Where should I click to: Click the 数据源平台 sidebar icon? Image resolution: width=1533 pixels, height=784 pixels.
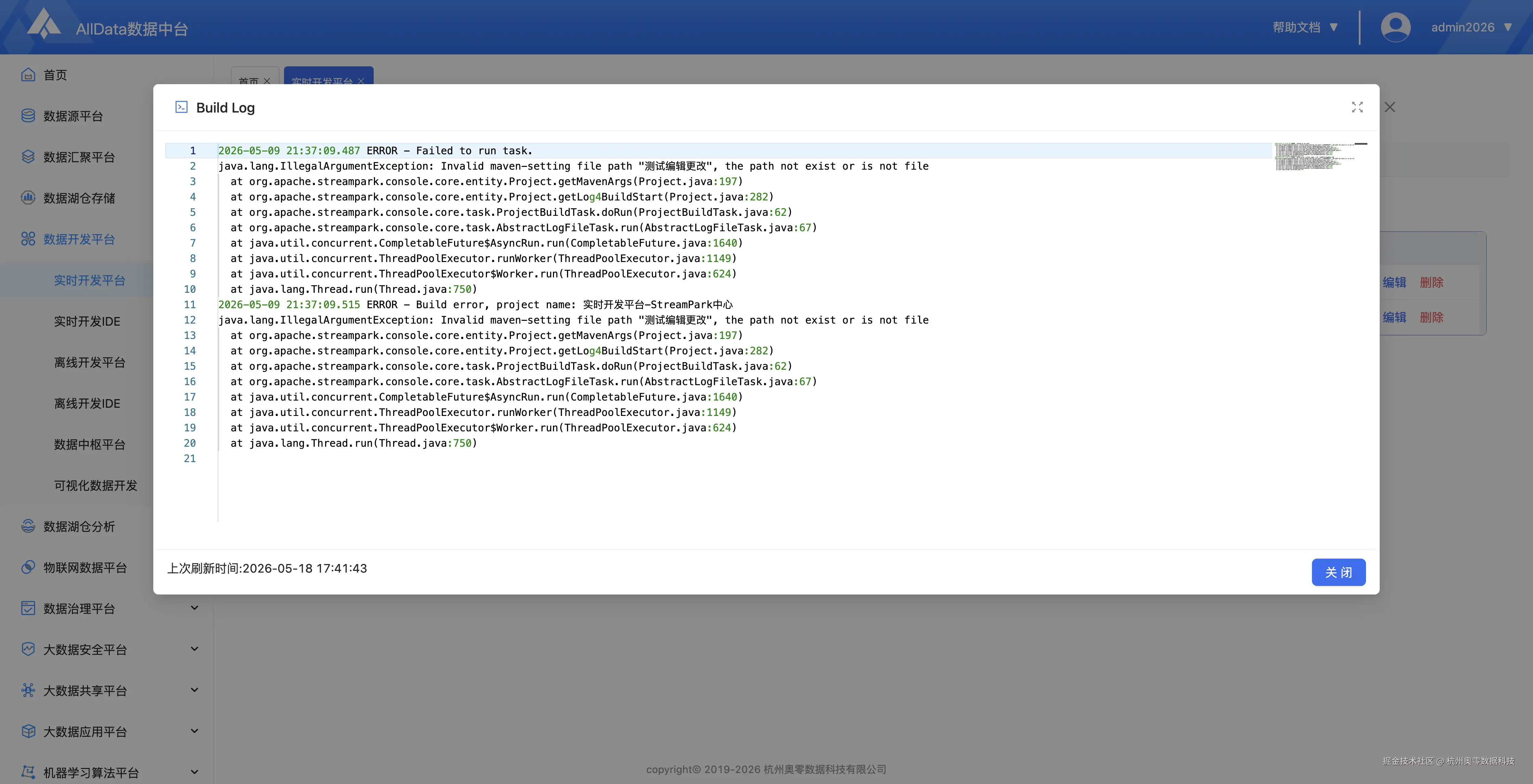coord(28,115)
